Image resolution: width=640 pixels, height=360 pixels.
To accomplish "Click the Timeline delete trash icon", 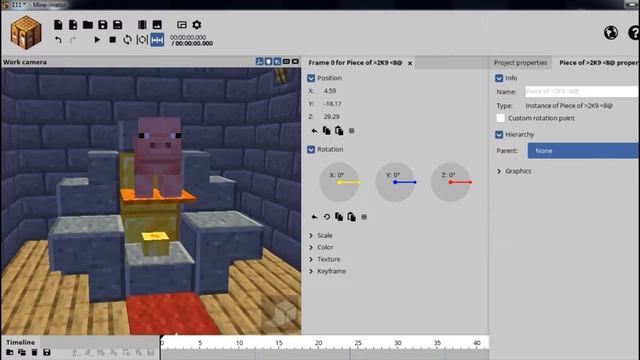I will [35, 352].
